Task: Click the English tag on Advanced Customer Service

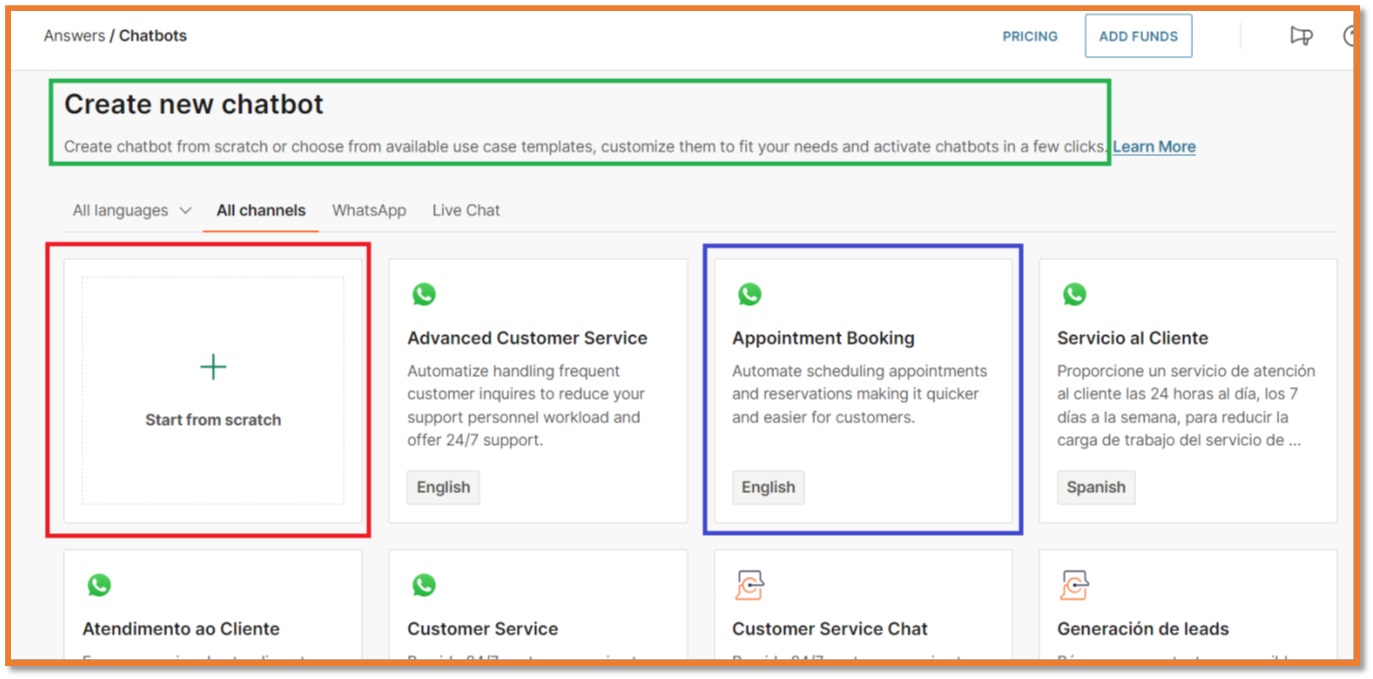Action: point(443,488)
